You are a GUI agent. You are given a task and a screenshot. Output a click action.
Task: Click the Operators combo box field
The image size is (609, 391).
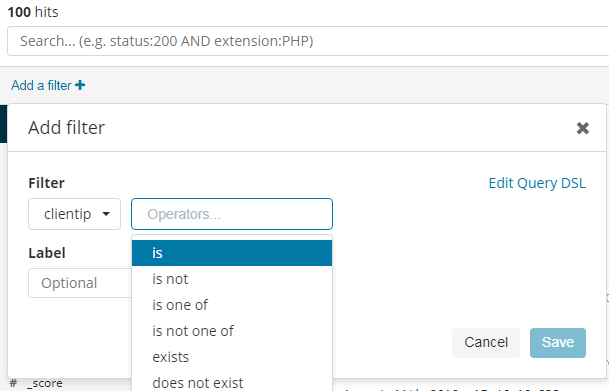coord(232,214)
